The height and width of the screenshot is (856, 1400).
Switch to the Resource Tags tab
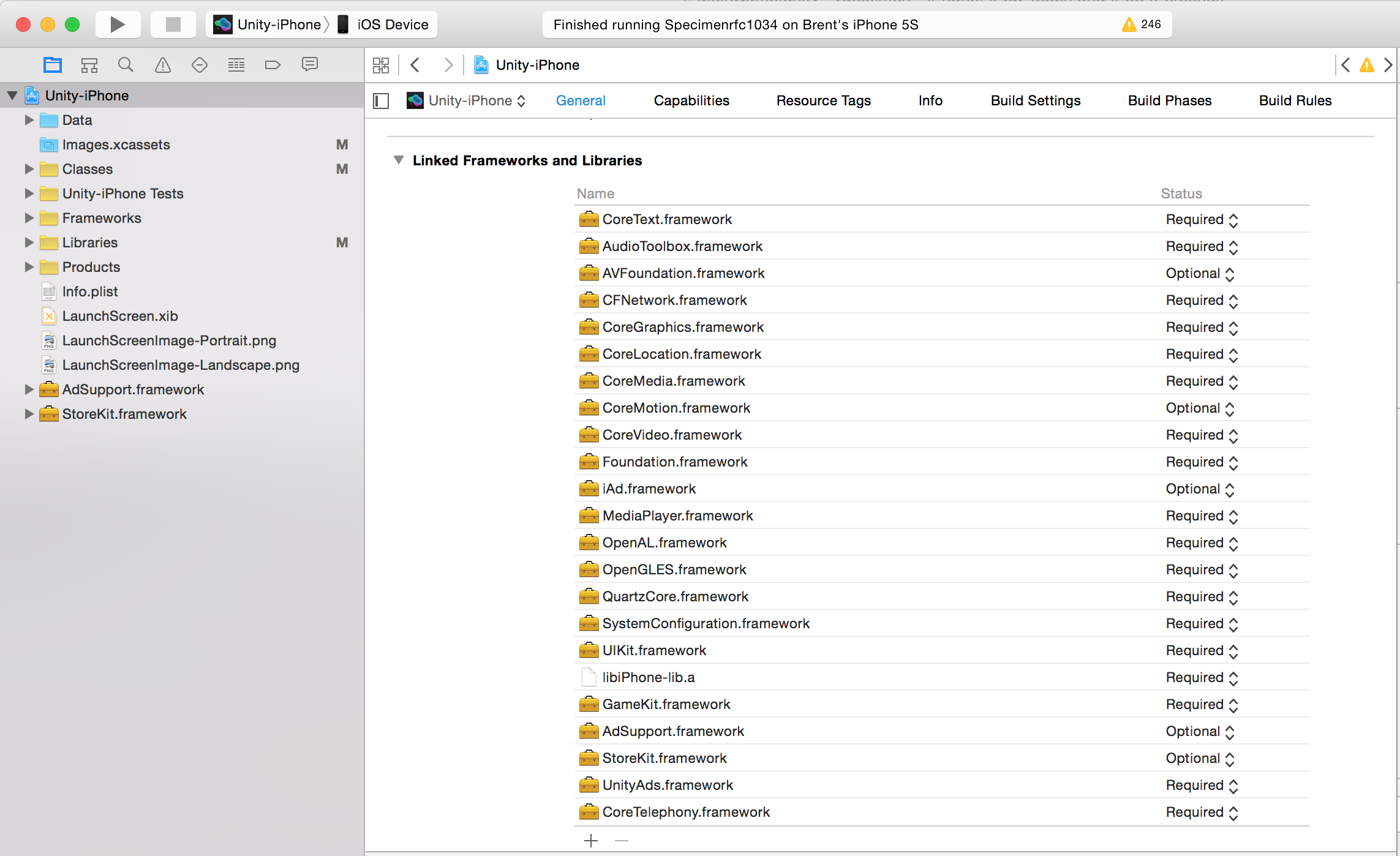[823, 100]
